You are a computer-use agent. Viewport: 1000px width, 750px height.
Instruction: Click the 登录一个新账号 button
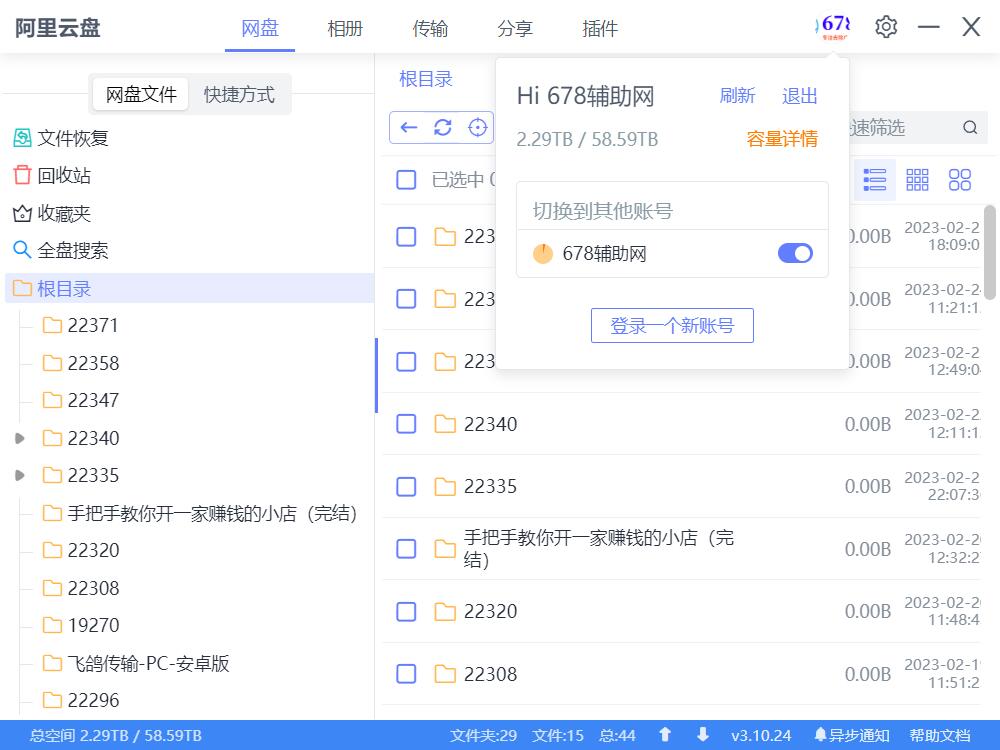point(672,325)
